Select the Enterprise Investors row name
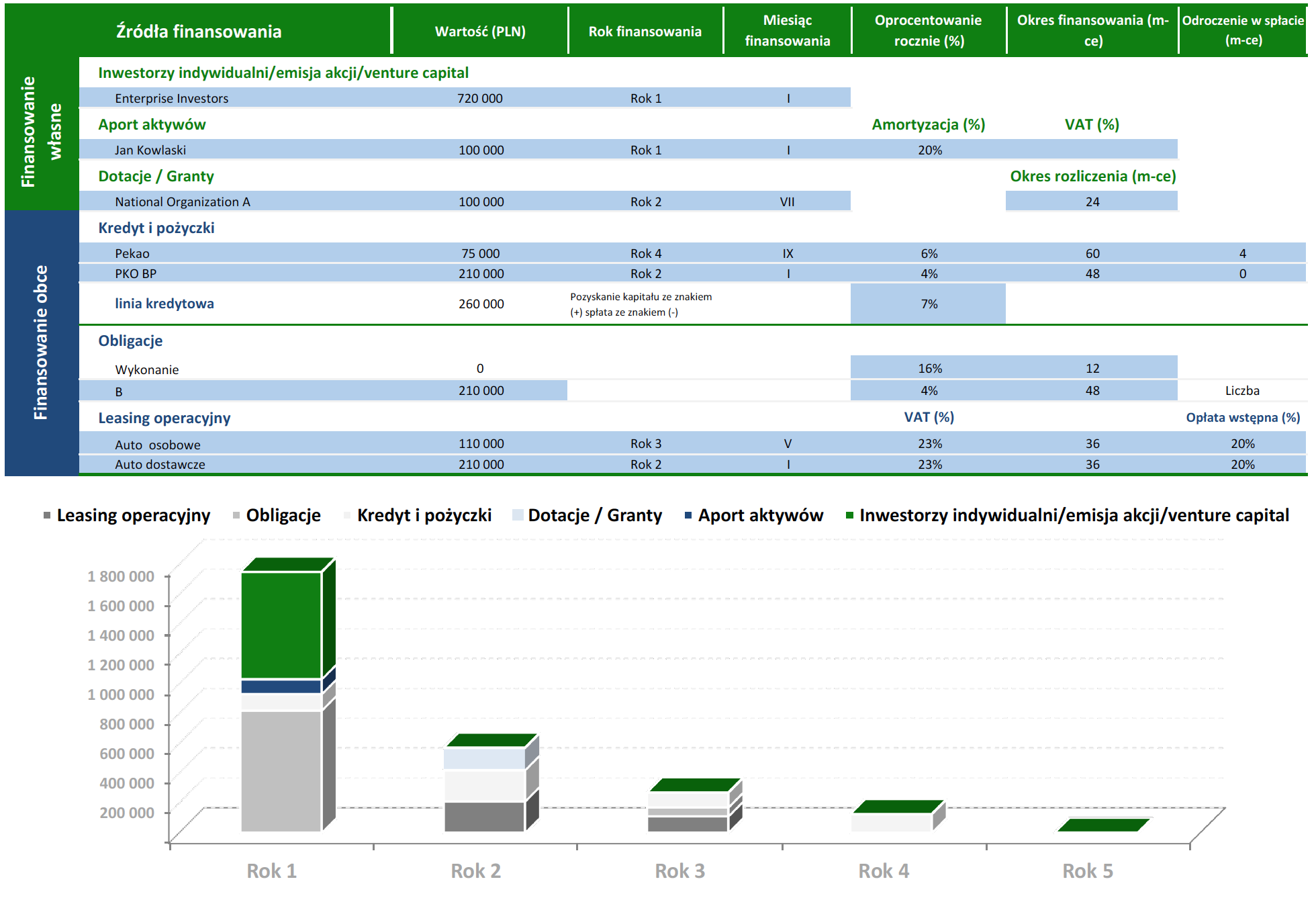The width and height of the screenshot is (1316, 898). click(x=171, y=99)
